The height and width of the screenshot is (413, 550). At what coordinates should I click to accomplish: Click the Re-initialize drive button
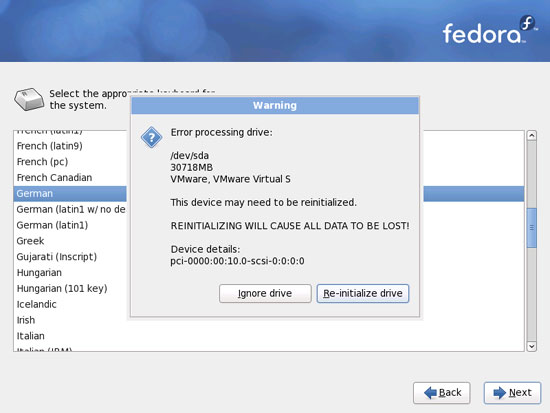click(x=363, y=293)
